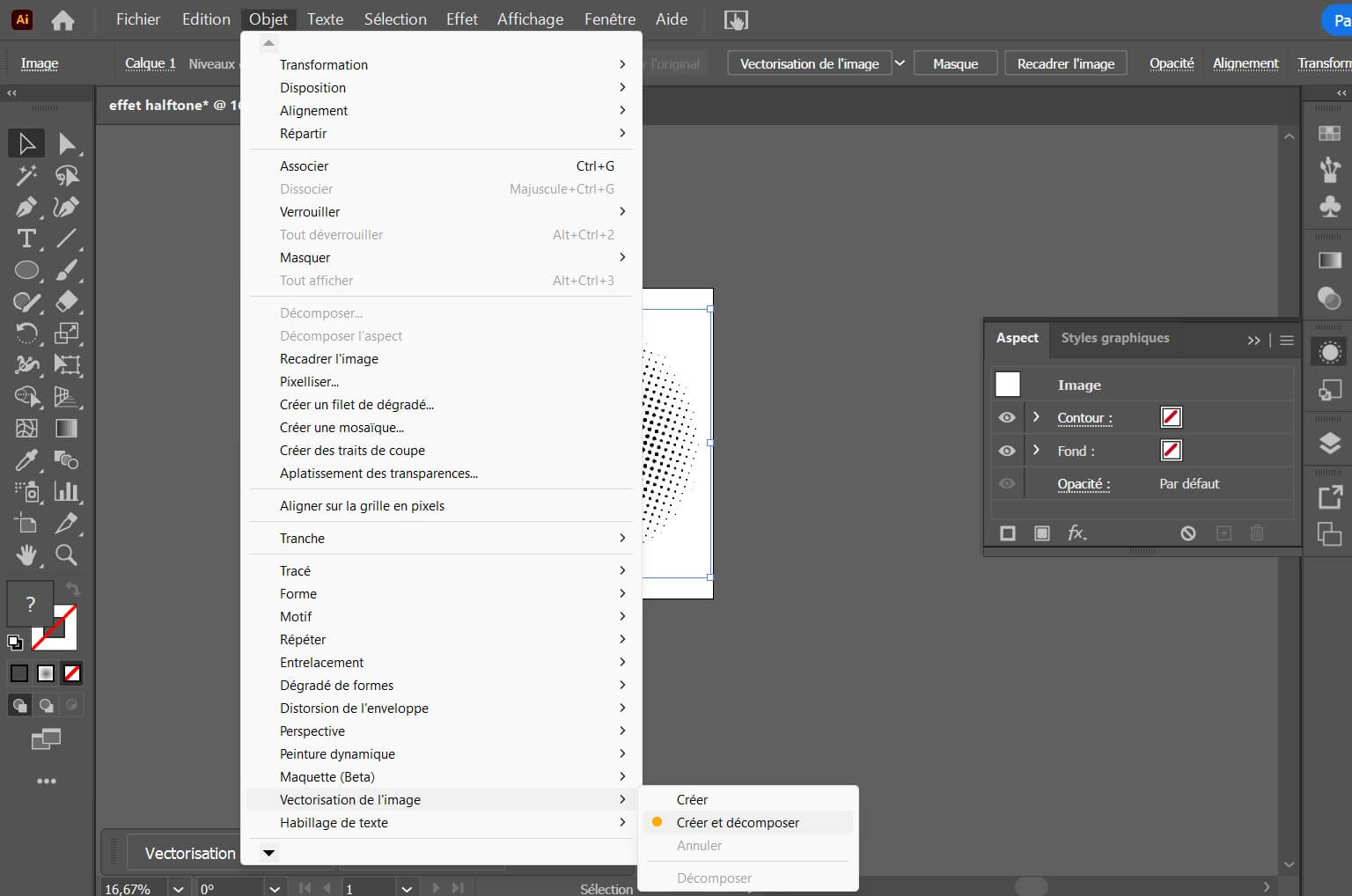The image size is (1352, 896).
Task: Choose Créer et décomposer
Action: 747,822
